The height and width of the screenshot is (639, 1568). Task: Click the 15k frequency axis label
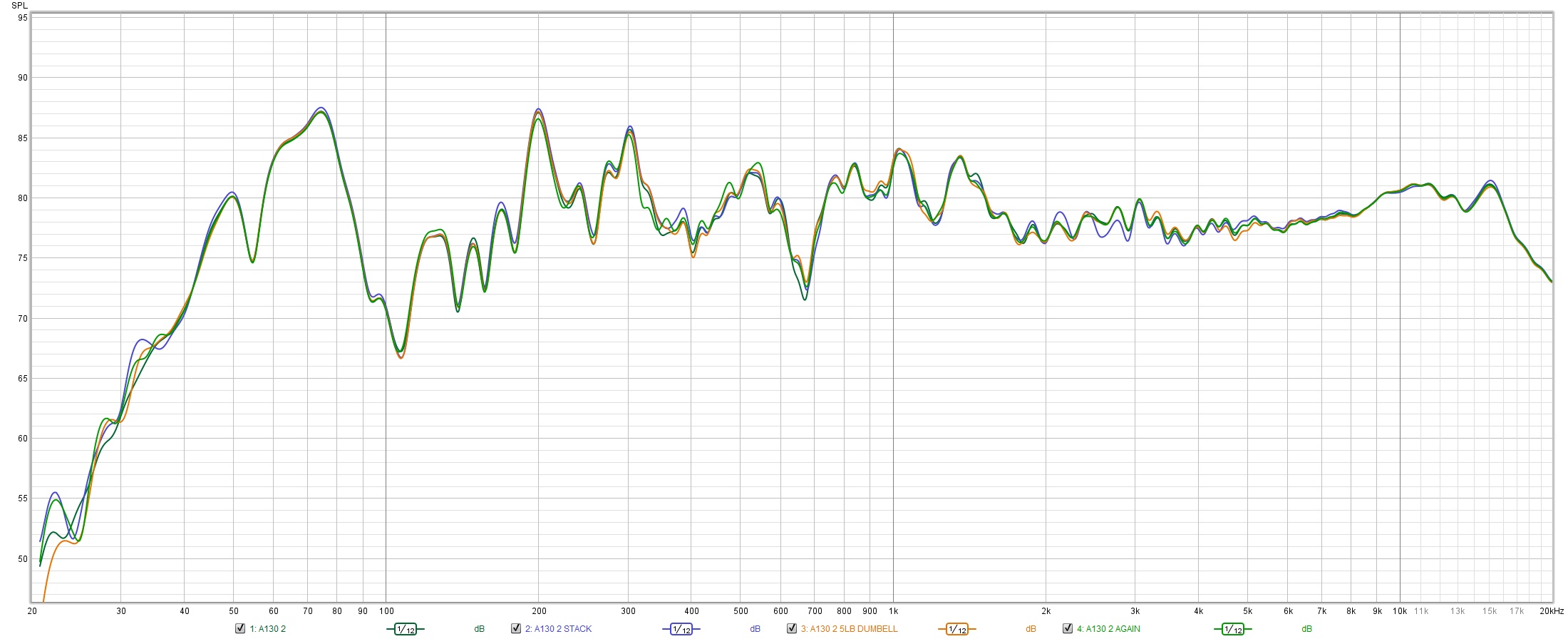point(1490,611)
